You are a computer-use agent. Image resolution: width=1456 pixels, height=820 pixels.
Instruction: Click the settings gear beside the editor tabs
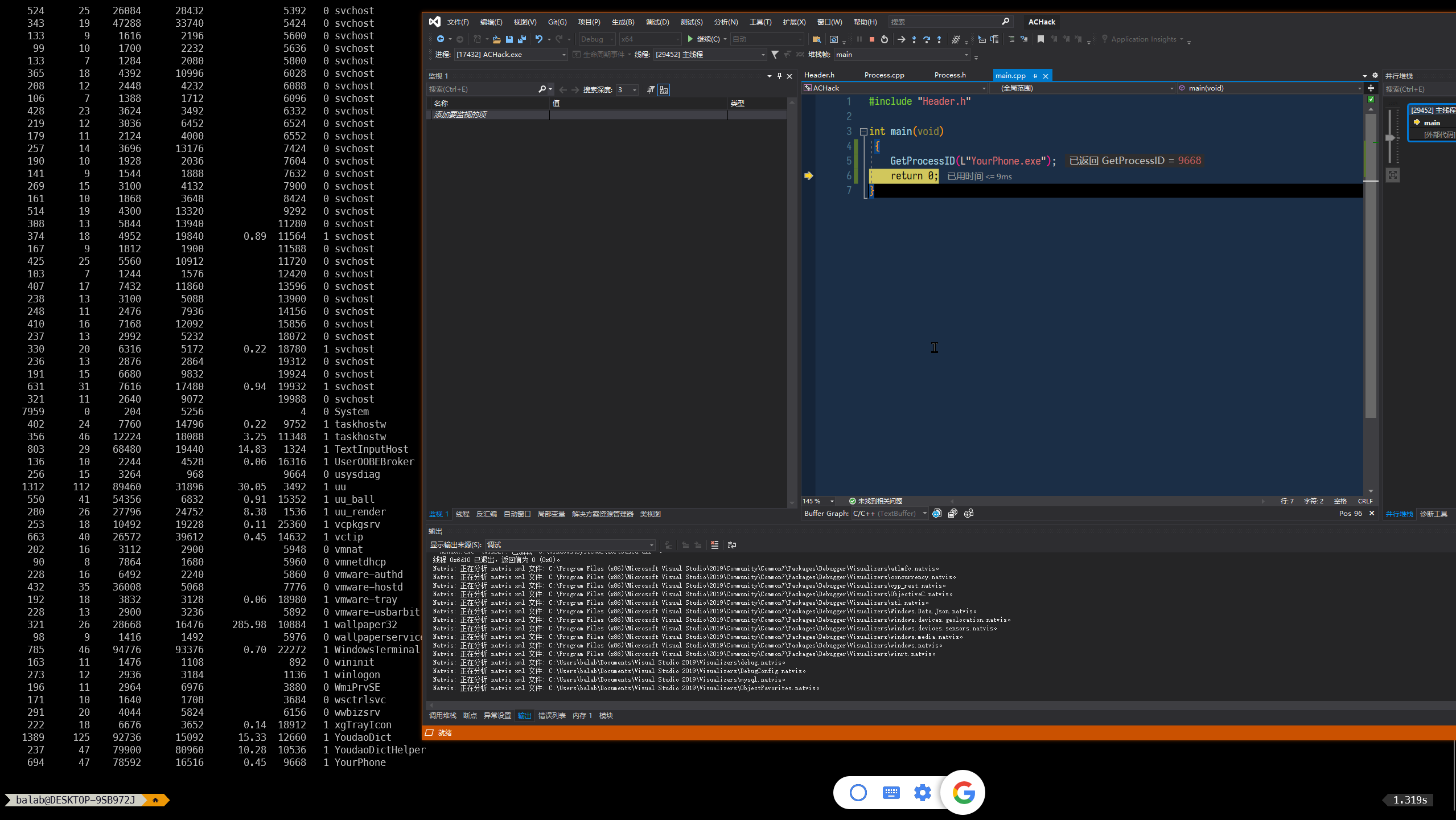point(1375,75)
